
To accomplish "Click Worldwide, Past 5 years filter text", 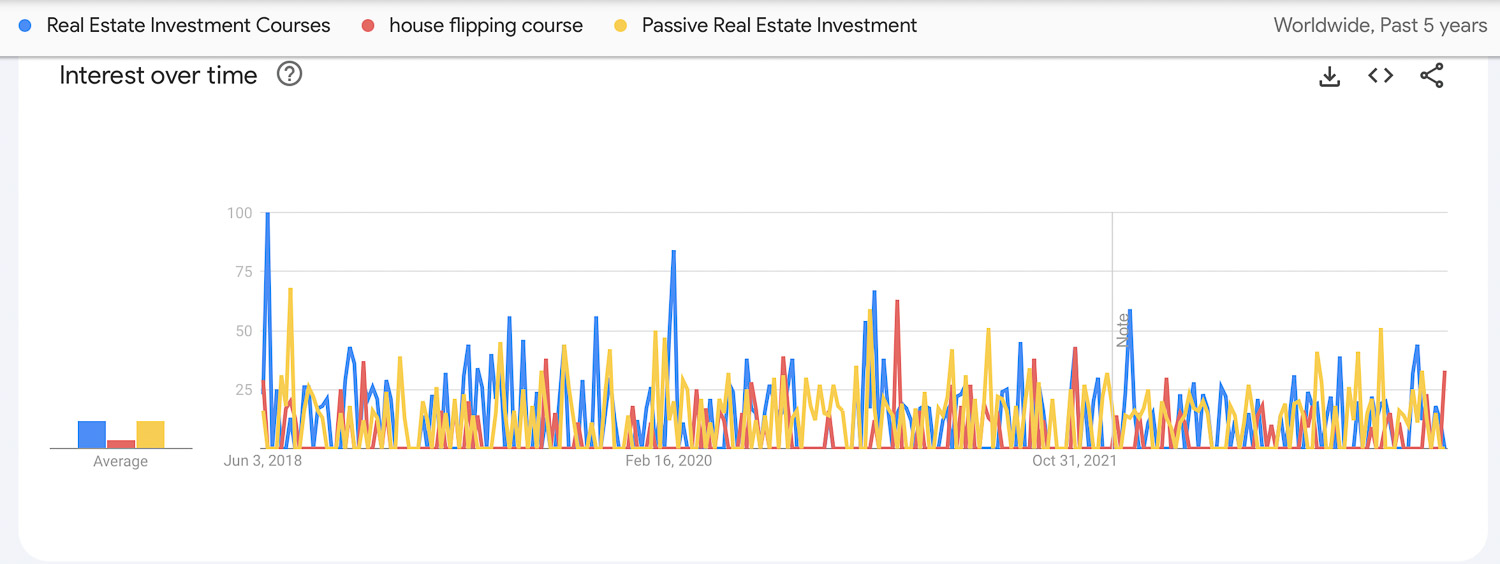I will (1380, 26).
